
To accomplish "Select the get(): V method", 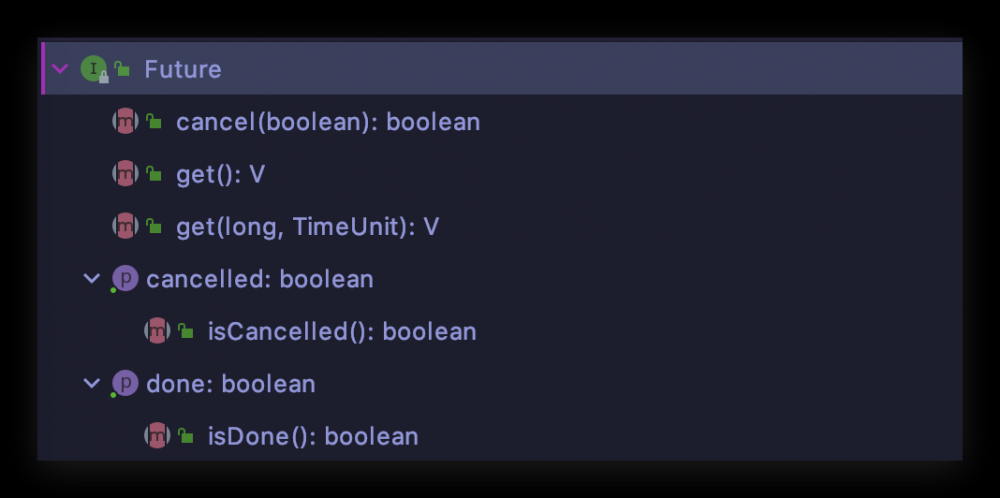I will click(x=220, y=174).
